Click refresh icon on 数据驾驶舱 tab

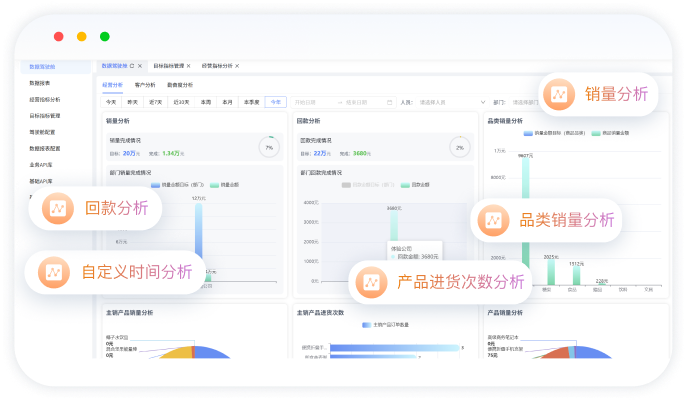point(132,66)
